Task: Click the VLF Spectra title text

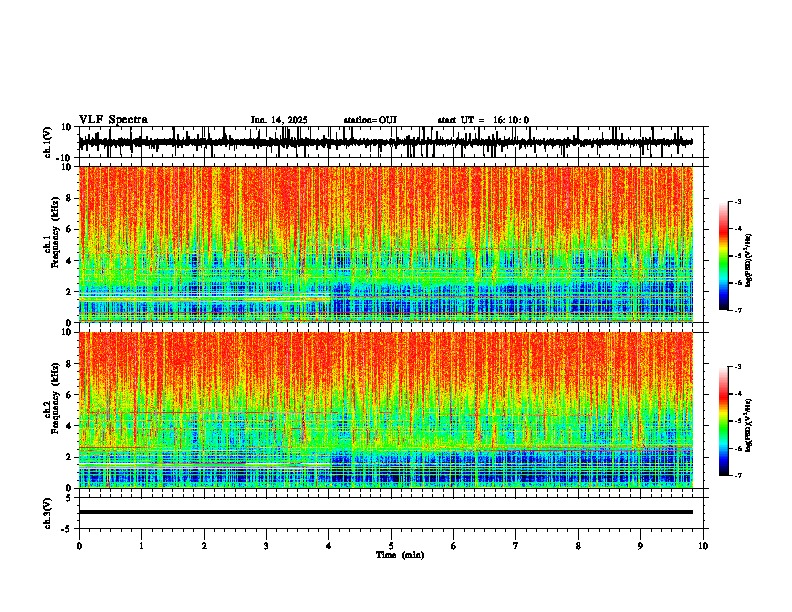Action: (113, 120)
